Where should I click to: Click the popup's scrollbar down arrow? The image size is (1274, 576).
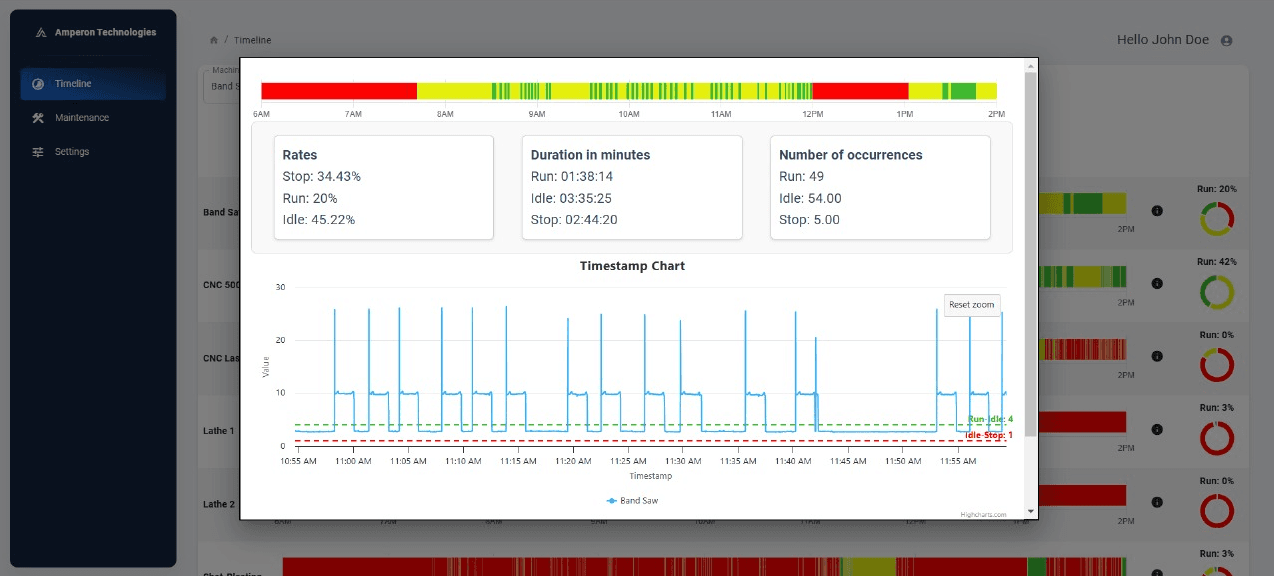coord(1031,511)
